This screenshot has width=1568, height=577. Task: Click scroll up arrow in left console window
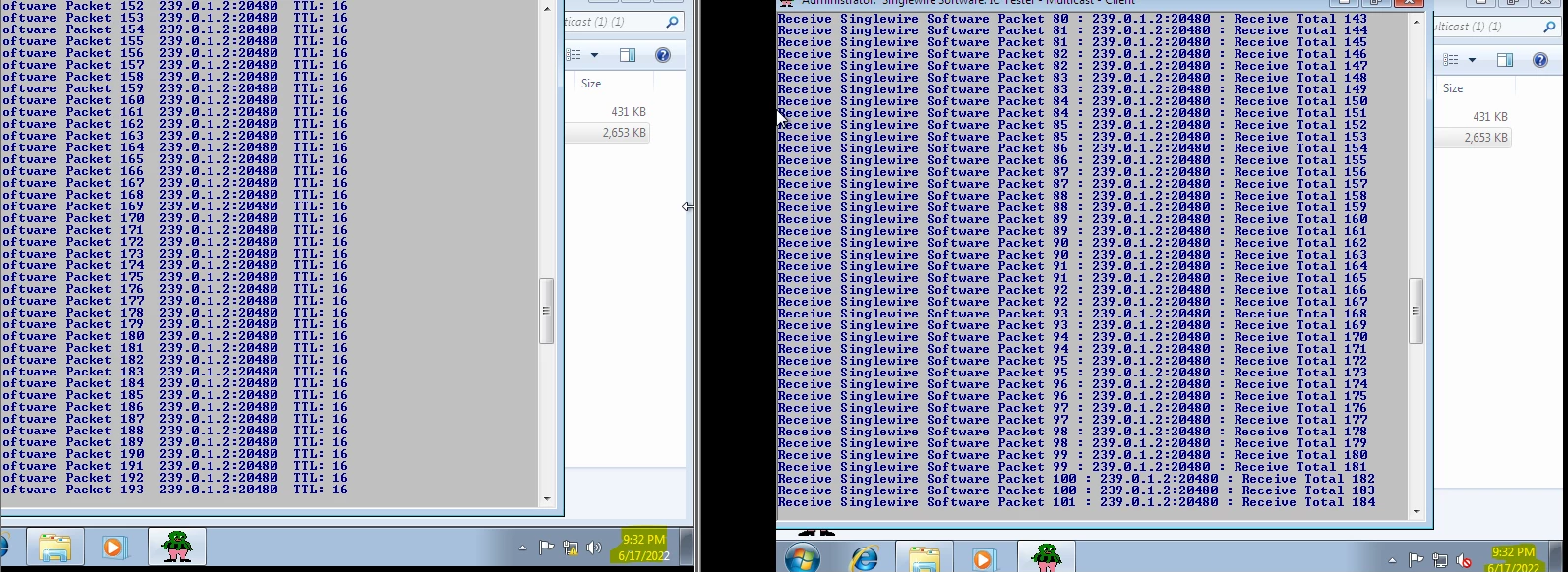click(548, 8)
